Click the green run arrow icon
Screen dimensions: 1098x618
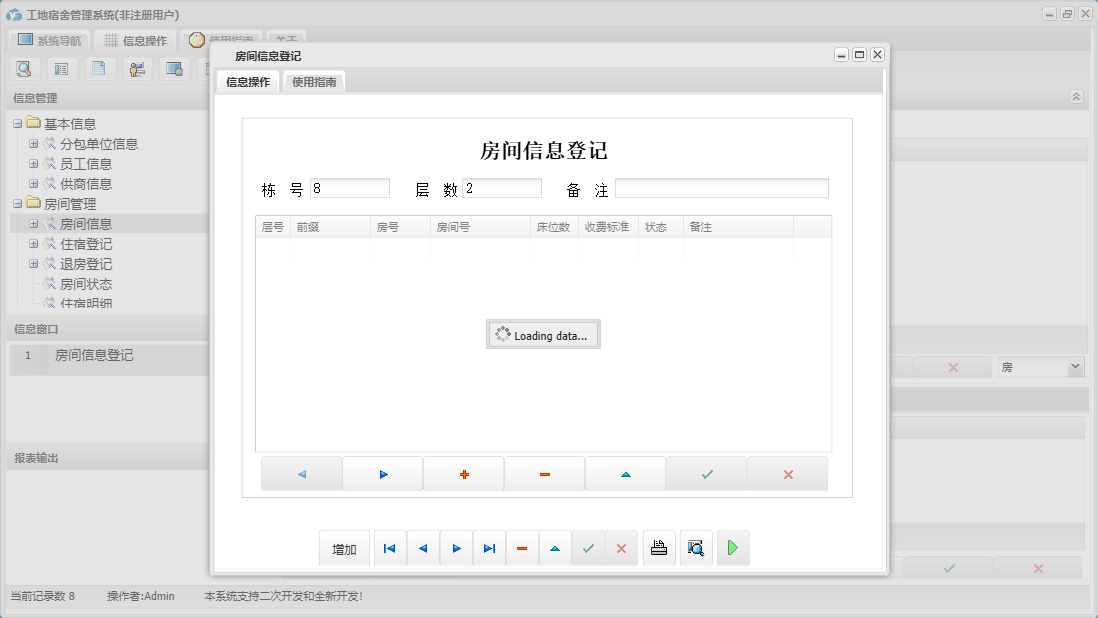pyautogui.click(x=733, y=548)
